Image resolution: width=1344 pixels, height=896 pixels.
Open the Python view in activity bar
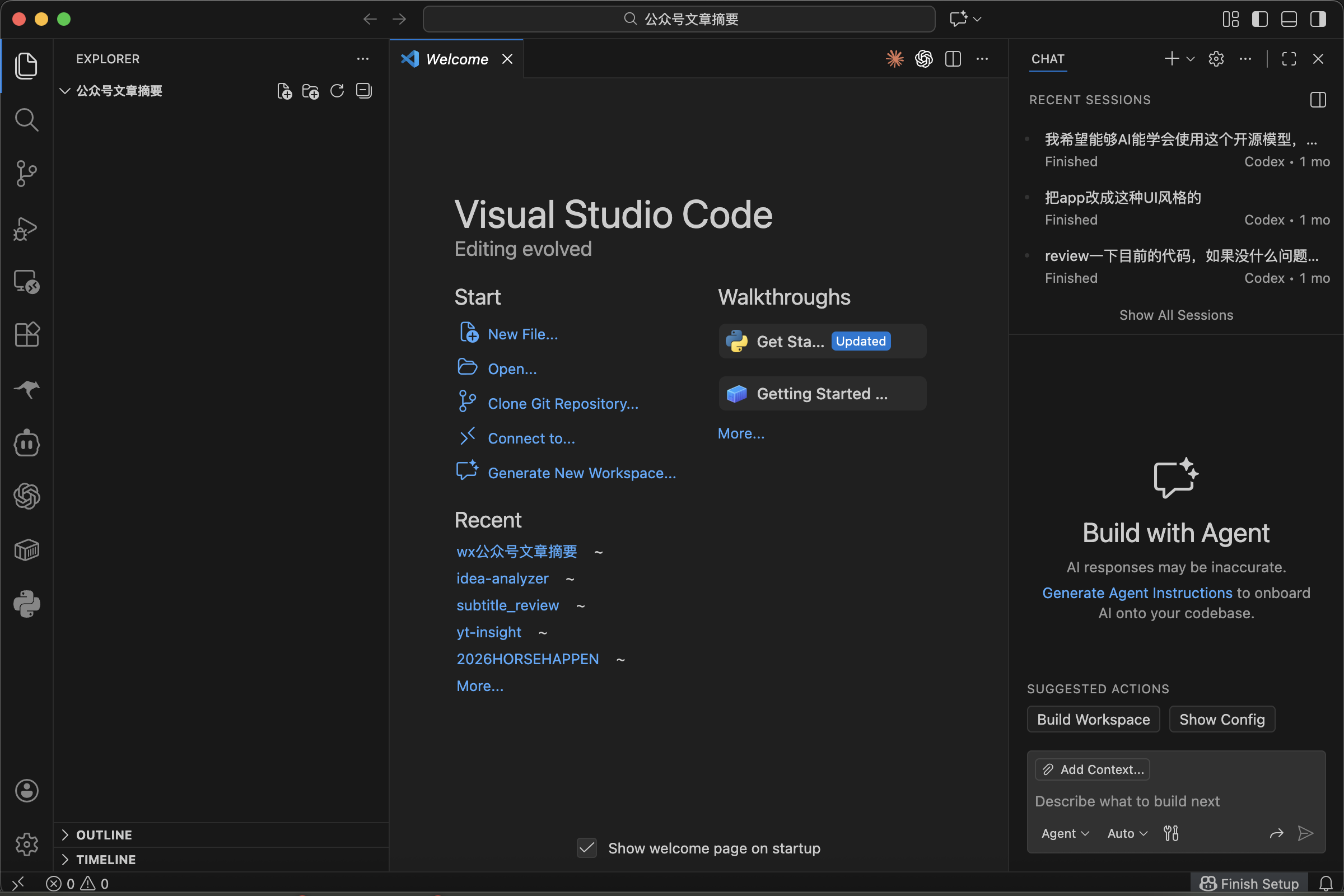[x=26, y=604]
